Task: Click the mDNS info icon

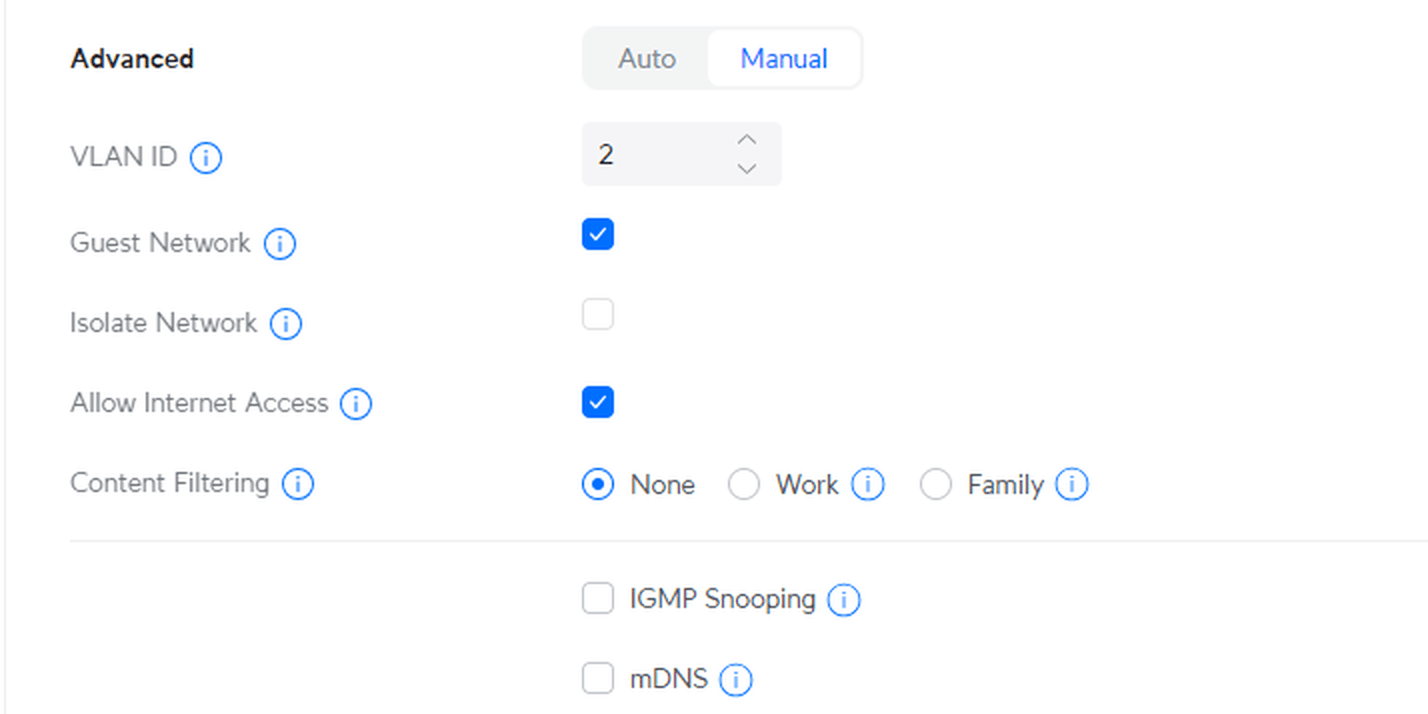Action: click(736, 680)
